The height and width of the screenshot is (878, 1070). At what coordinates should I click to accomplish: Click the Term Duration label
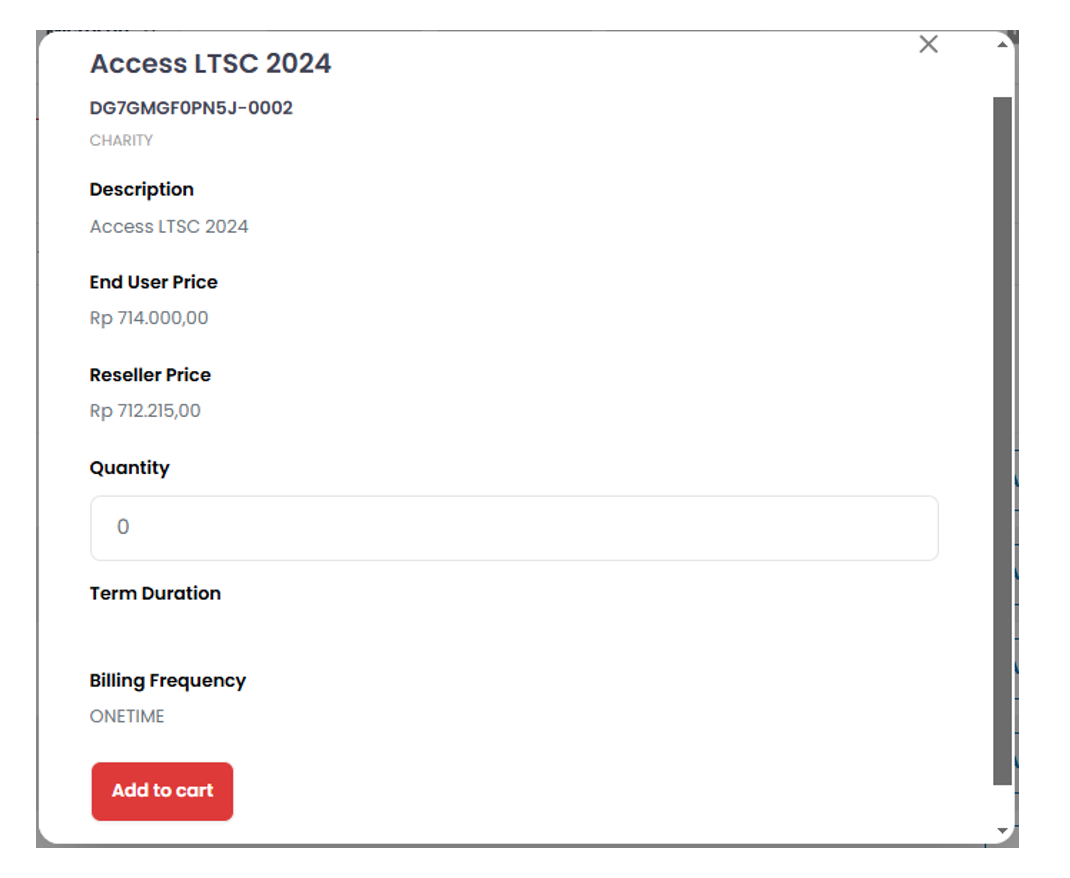click(x=155, y=594)
